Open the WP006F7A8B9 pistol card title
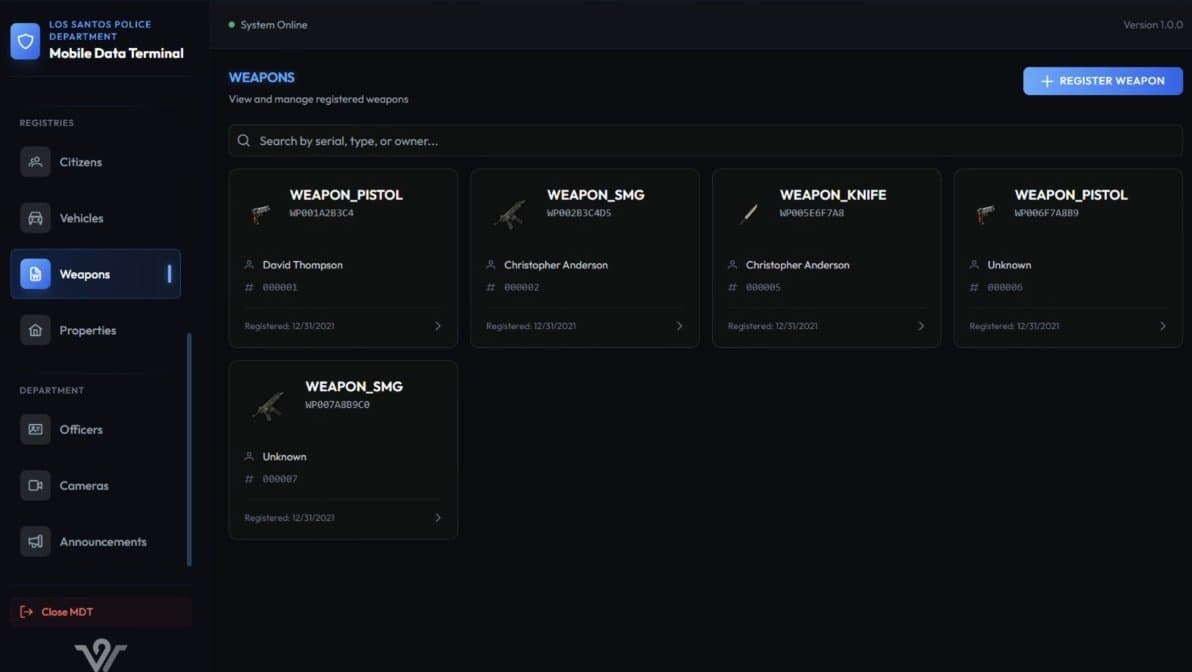The width and height of the screenshot is (1192, 672). click(1070, 195)
